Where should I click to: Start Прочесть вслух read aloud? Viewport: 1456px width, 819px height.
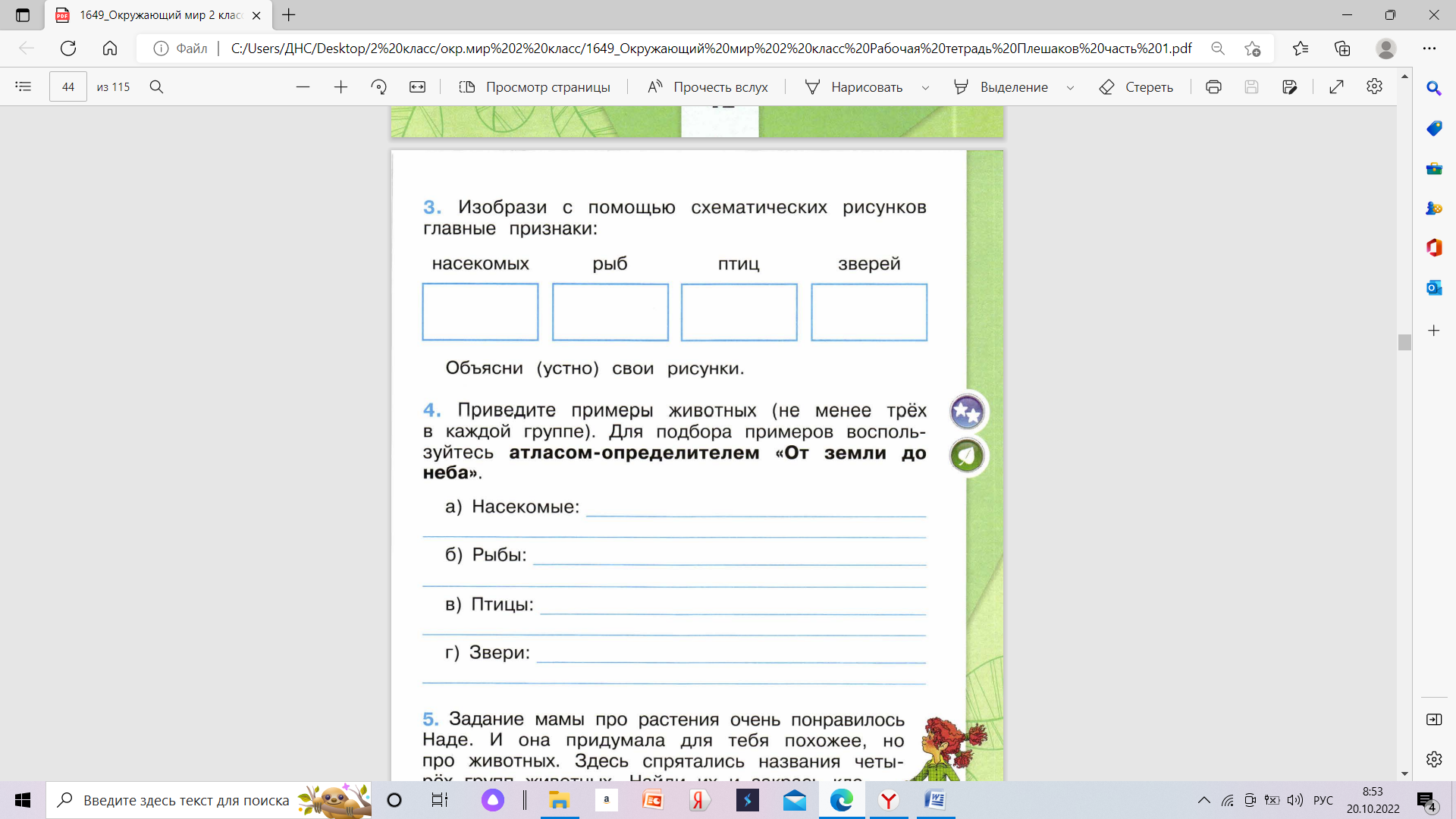(x=708, y=87)
